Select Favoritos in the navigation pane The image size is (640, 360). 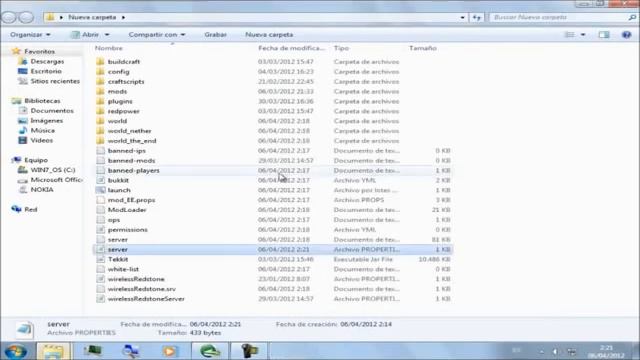click(39, 51)
